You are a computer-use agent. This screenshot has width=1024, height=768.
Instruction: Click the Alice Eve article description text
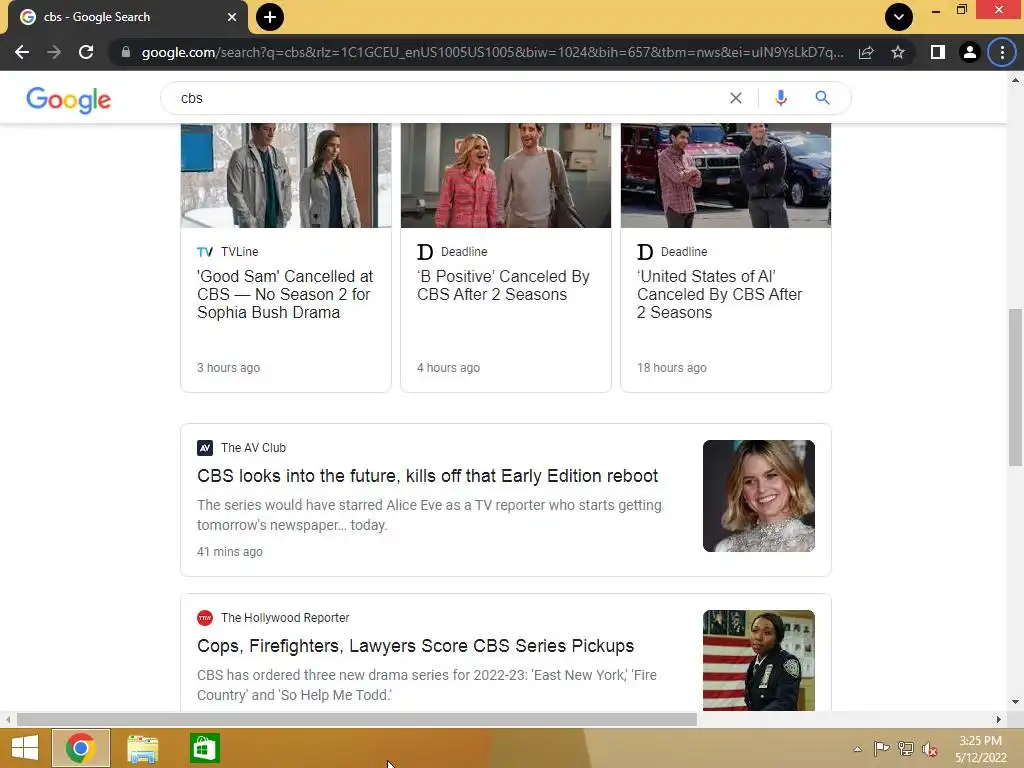(429, 515)
